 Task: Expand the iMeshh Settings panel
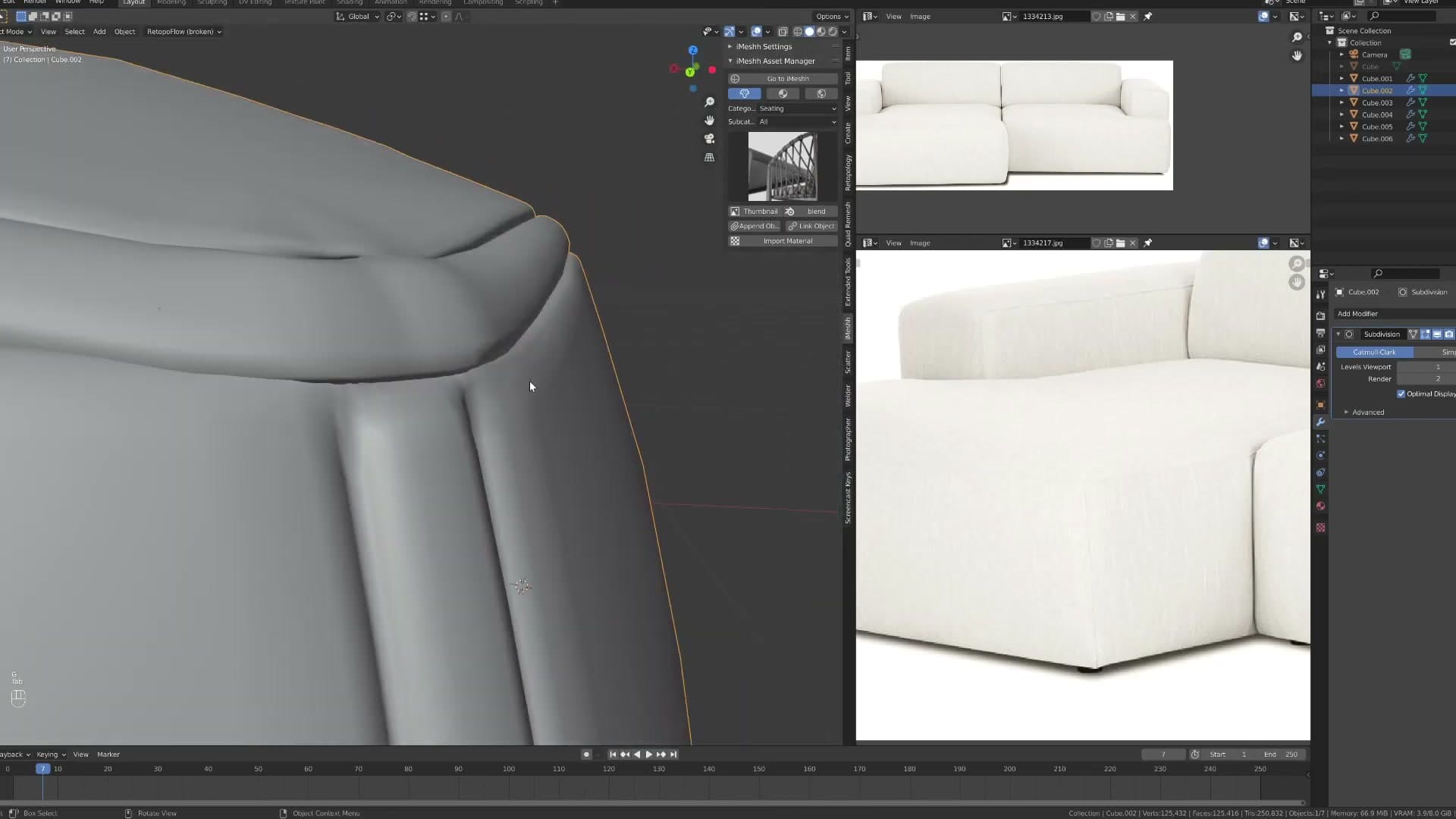pos(764,47)
